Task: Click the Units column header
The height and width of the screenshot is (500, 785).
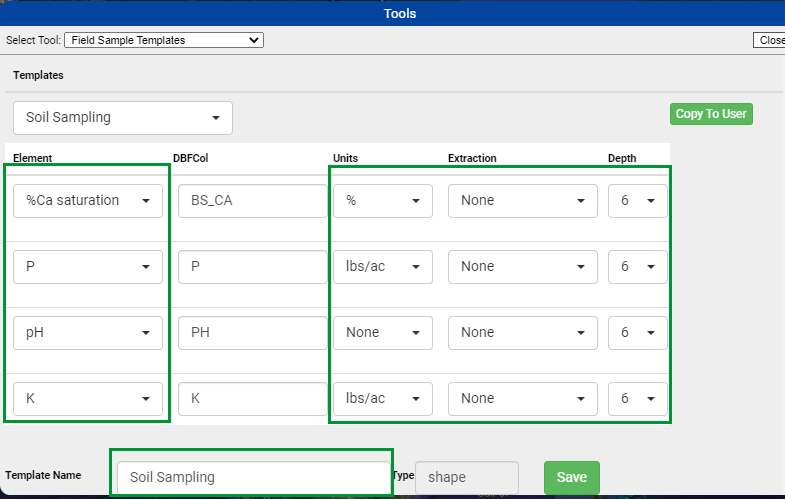Action: tap(345, 158)
